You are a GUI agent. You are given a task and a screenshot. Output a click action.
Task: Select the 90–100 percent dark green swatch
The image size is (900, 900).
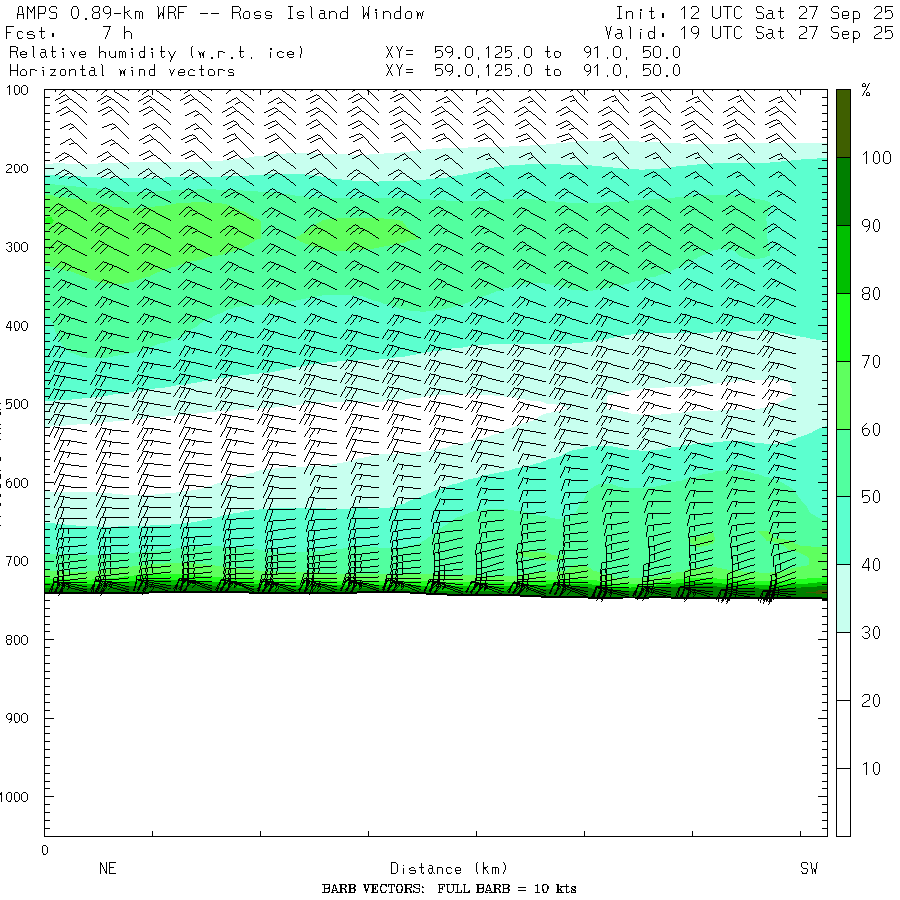[x=843, y=191]
